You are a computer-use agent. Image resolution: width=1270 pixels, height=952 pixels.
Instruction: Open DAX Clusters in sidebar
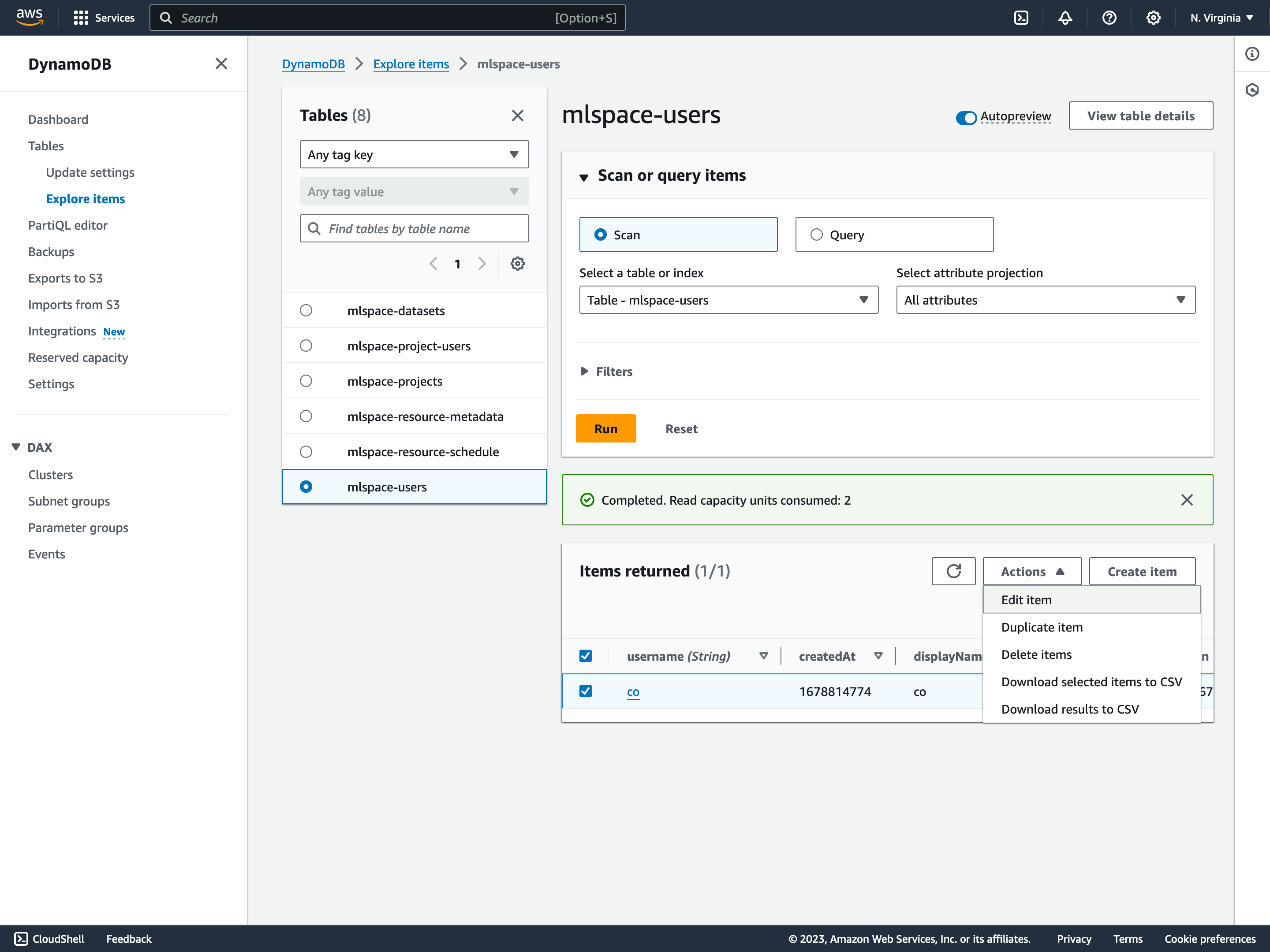point(51,475)
